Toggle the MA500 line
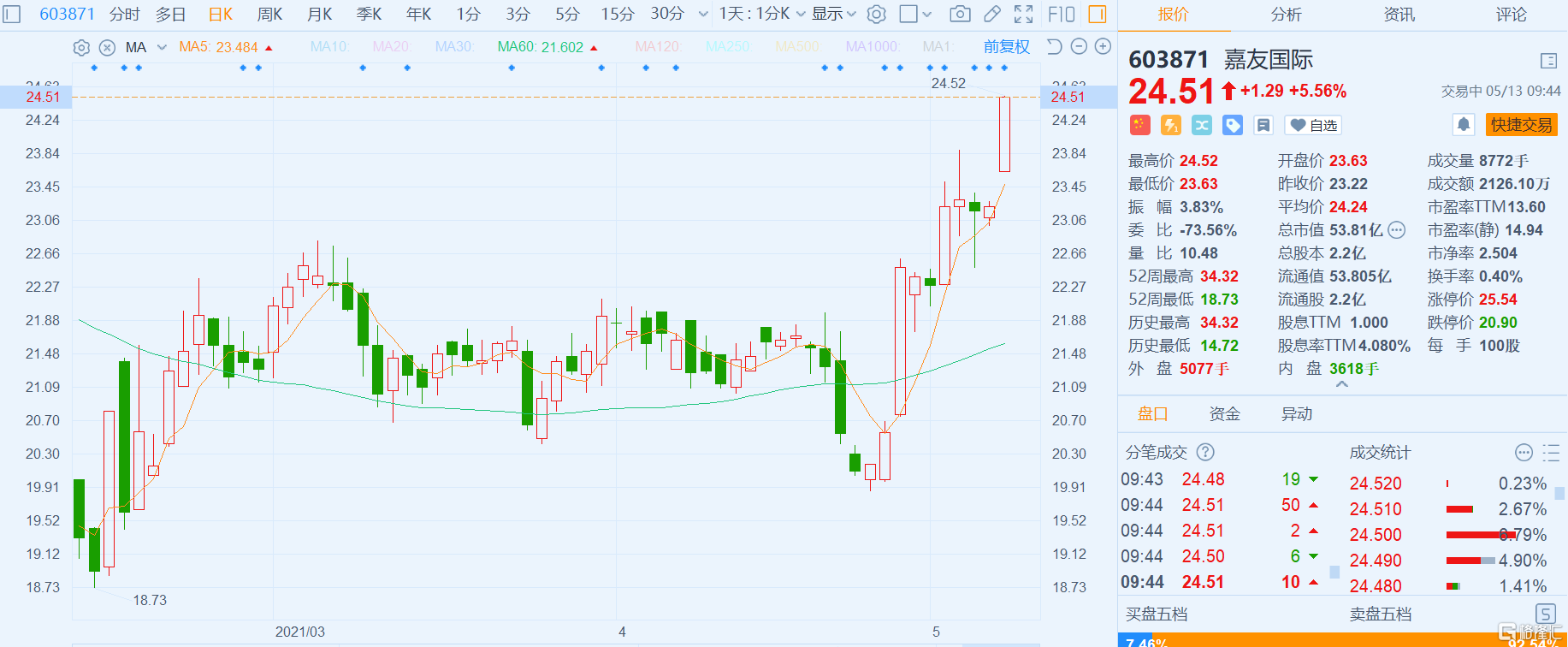This screenshot has height=647, width=1568. (797, 47)
